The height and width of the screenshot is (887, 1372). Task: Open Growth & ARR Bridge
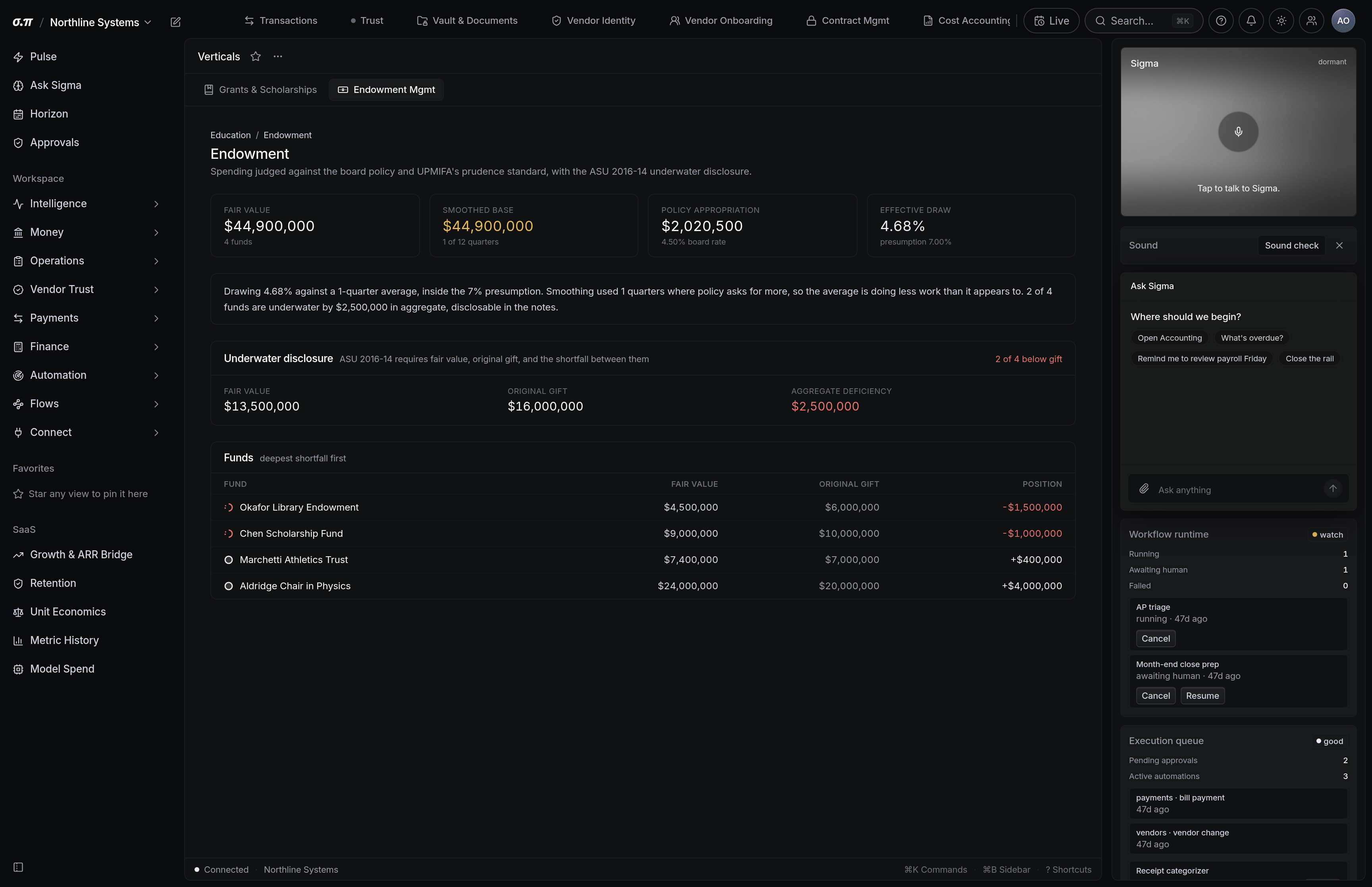point(87,555)
